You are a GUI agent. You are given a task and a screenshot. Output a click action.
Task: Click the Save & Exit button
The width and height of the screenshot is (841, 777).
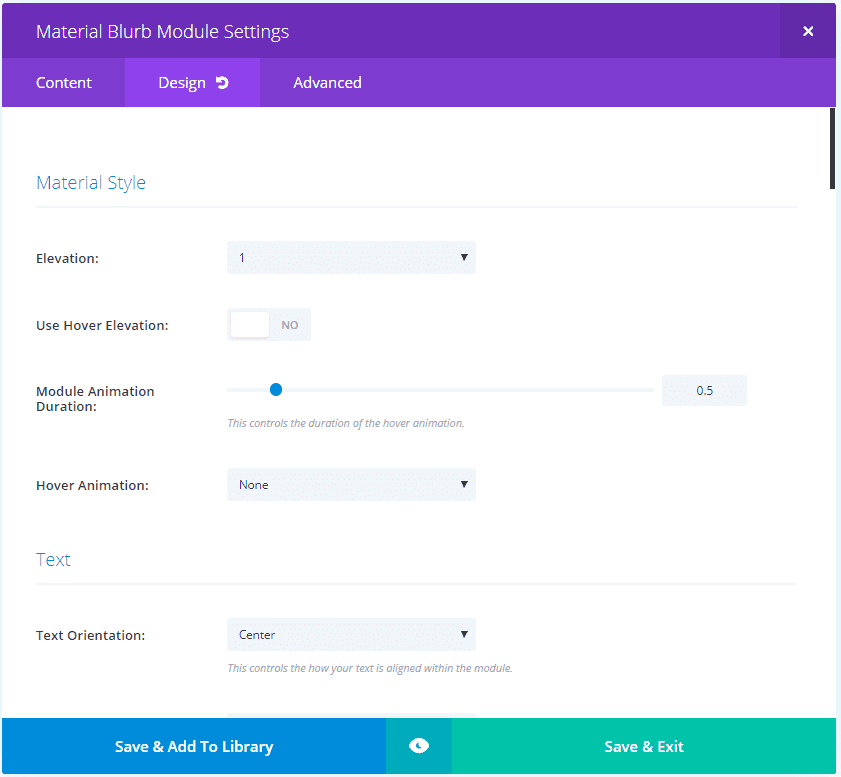(644, 746)
